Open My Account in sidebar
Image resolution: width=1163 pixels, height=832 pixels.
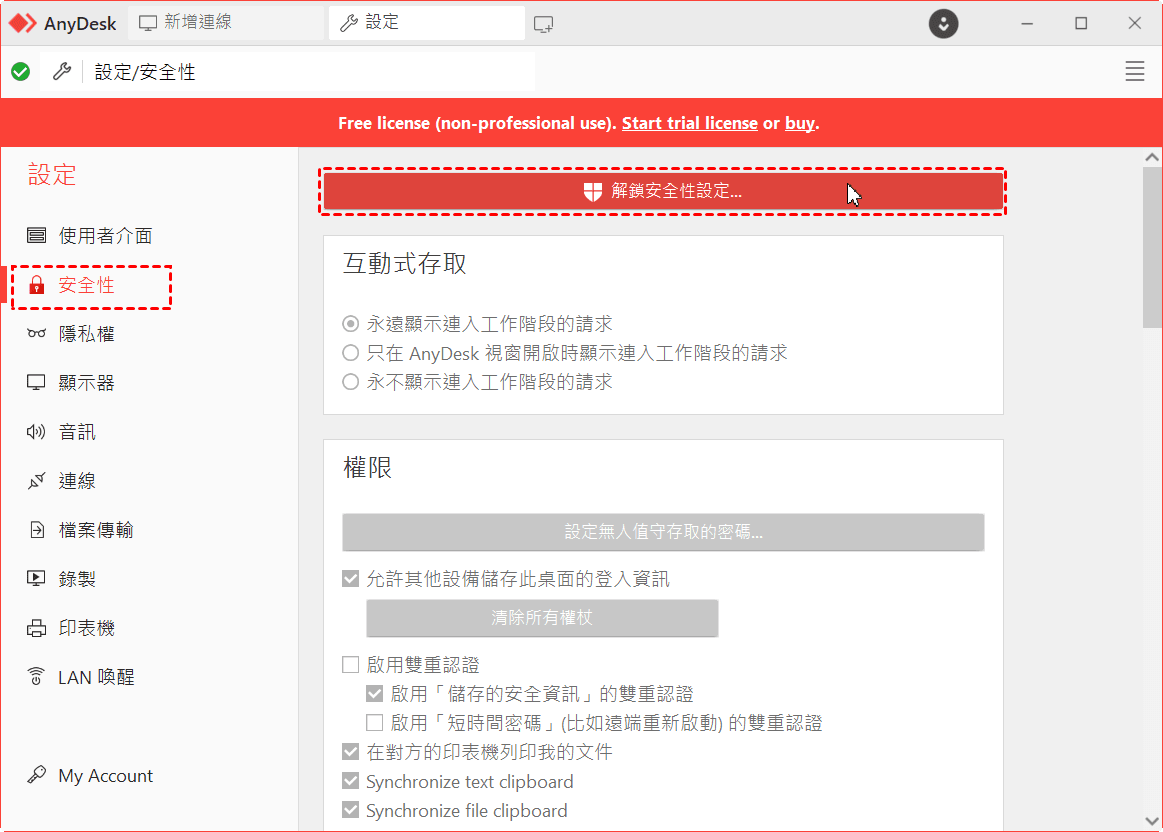[105, 776]
